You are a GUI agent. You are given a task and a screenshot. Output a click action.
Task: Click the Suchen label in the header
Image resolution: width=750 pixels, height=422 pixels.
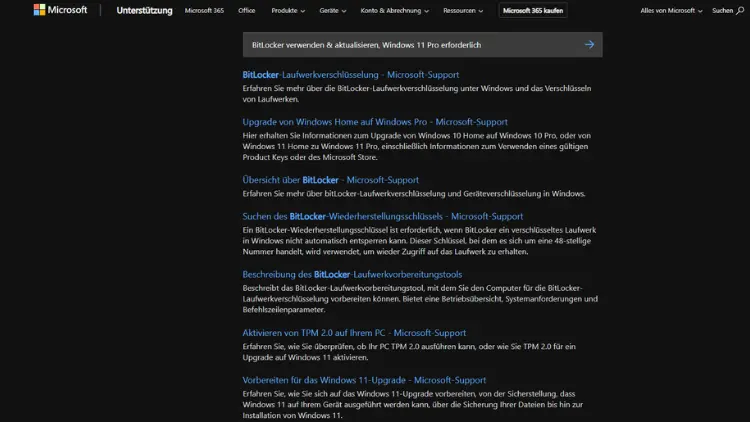(722, 11)
